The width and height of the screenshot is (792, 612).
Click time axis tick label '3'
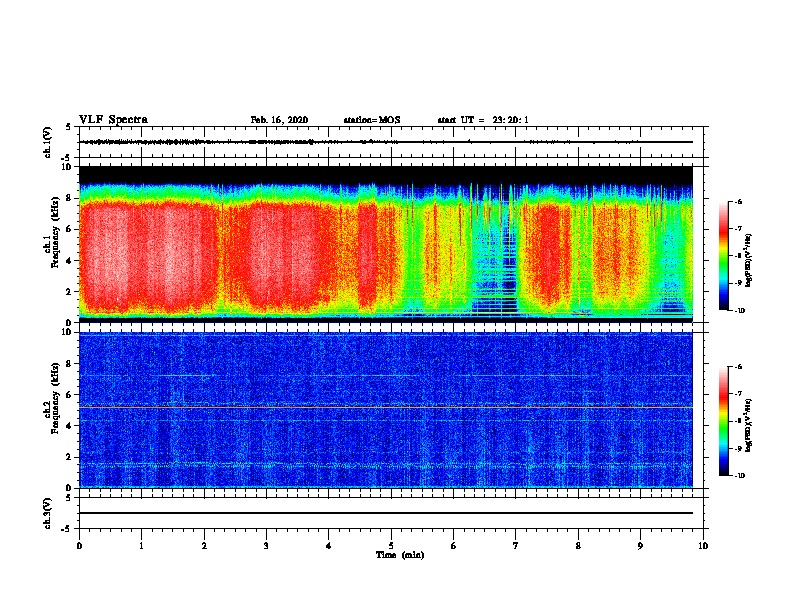coord(266,546)
